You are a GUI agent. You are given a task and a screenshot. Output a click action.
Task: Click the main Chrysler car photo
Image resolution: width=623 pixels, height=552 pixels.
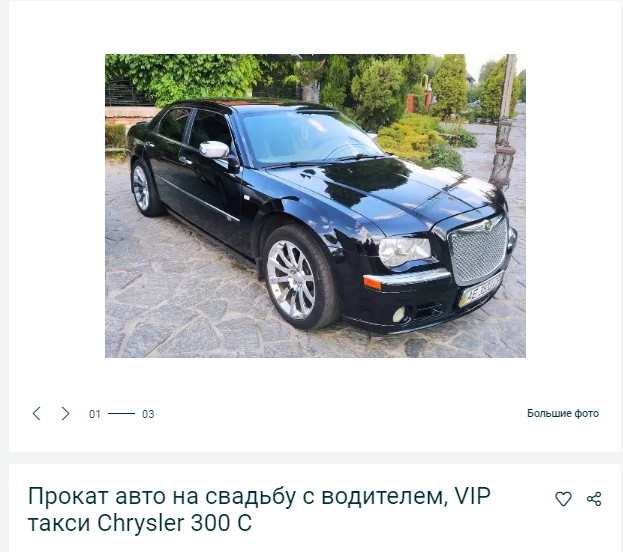[315, 206]
